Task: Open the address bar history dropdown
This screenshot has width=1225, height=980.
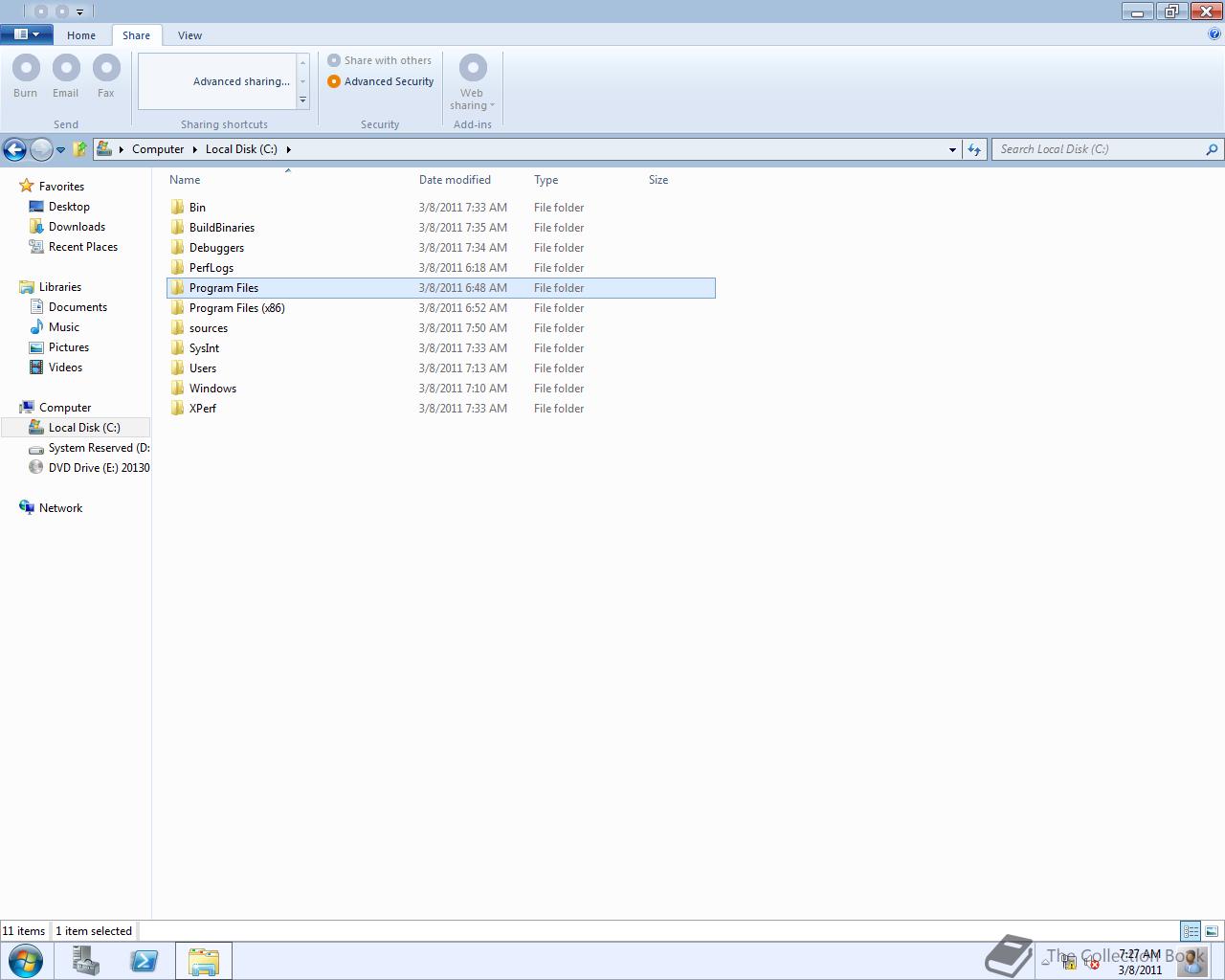Action: pos(952,149)
